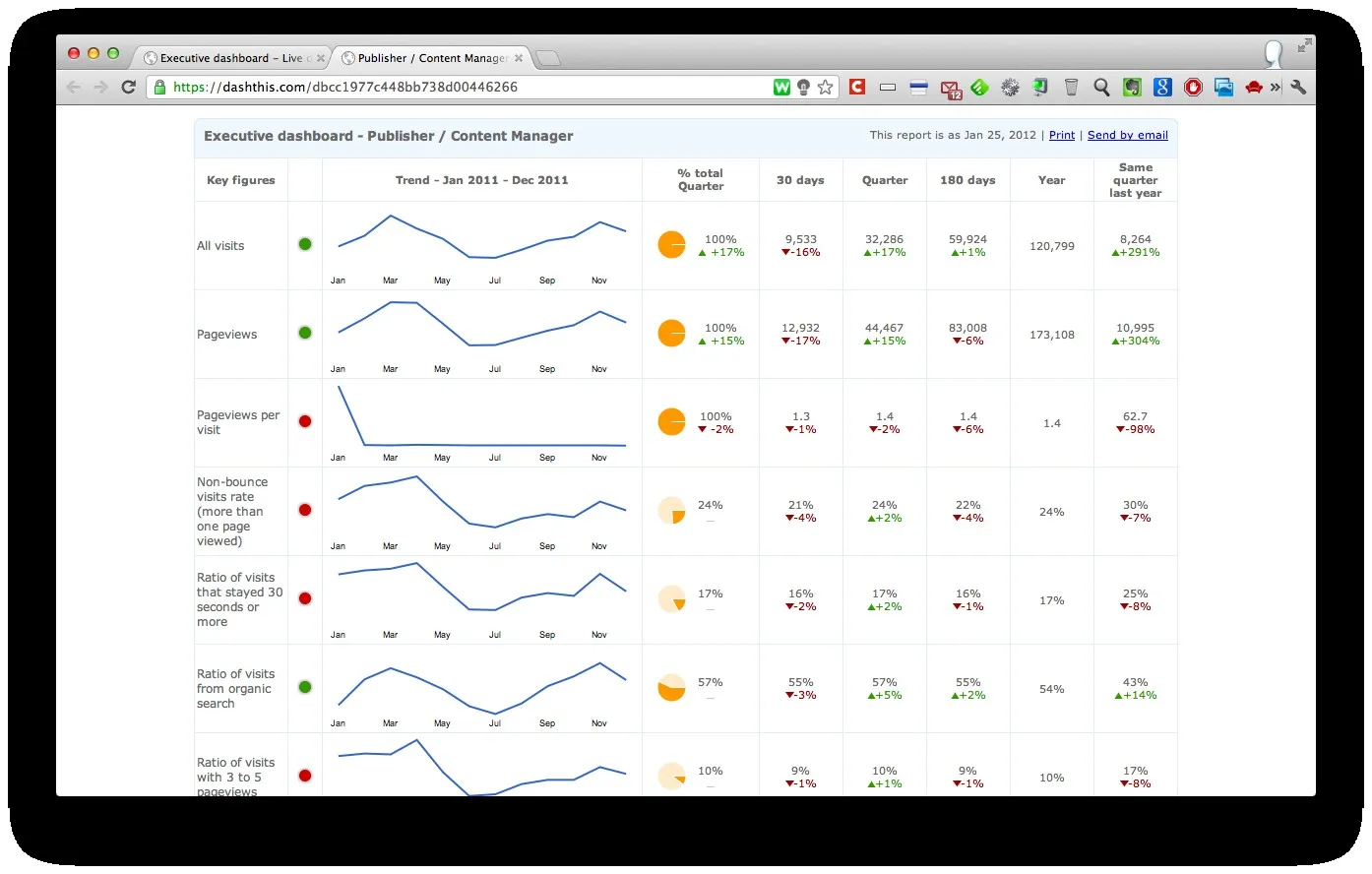Image resolution: width=1372 pixels, height=874 pixels.
Task: Open the Chrome wrench menu
Action: pyautogui.click(x=1298, y=87)
